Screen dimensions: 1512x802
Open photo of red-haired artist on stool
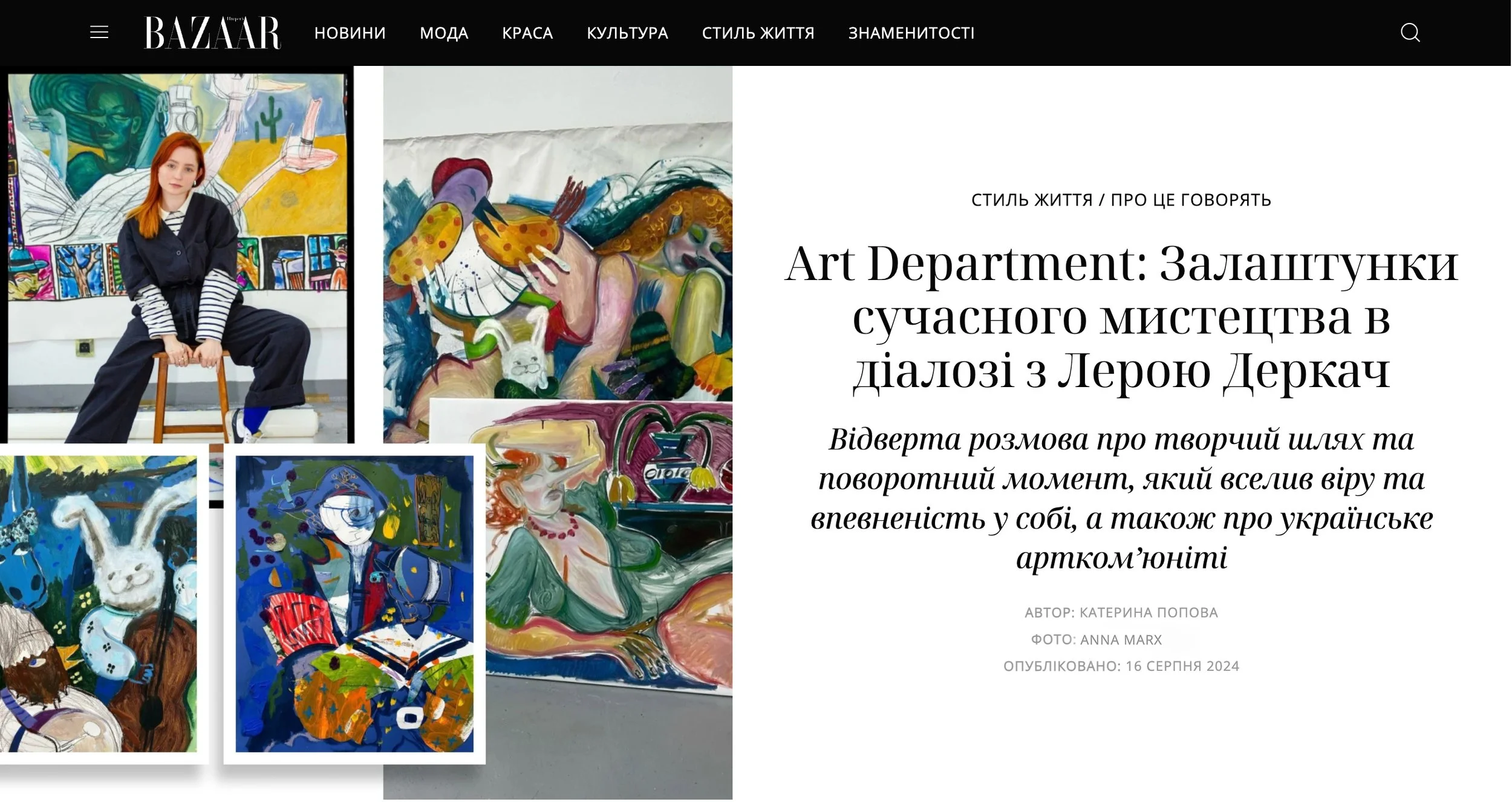click(x=177, y=258)
